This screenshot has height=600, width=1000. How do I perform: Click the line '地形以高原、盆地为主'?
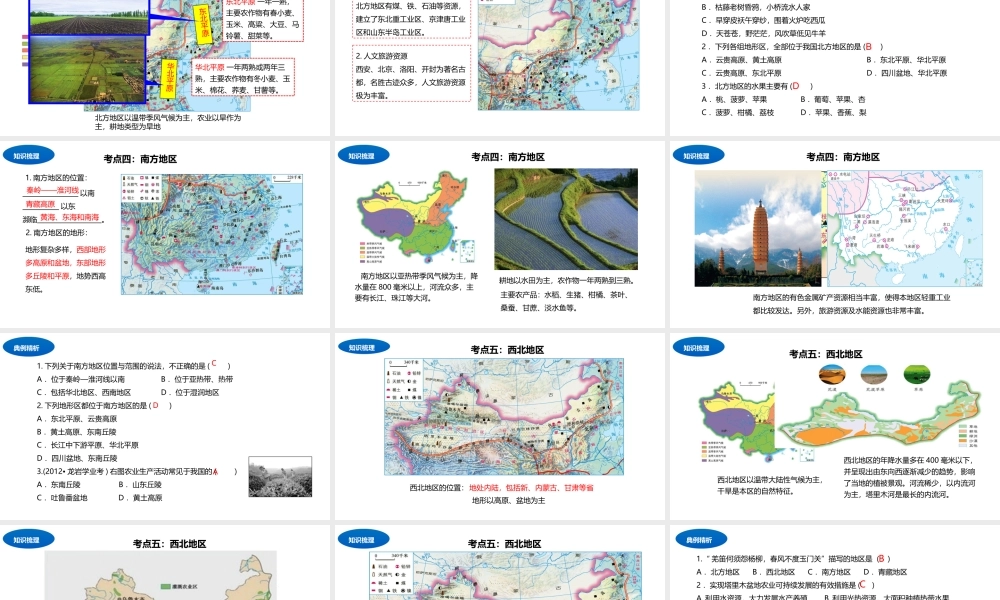508,501
